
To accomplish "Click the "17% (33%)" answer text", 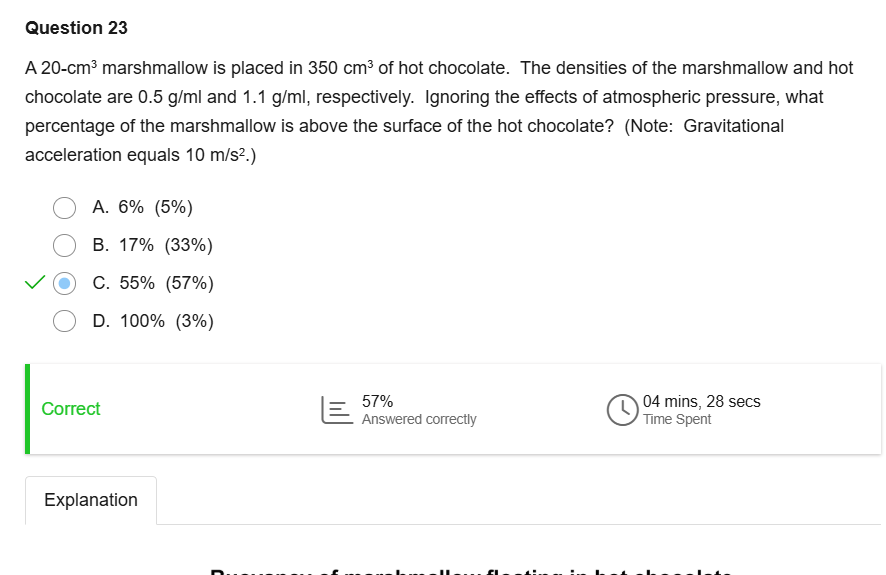I will (x=153, y=245).
